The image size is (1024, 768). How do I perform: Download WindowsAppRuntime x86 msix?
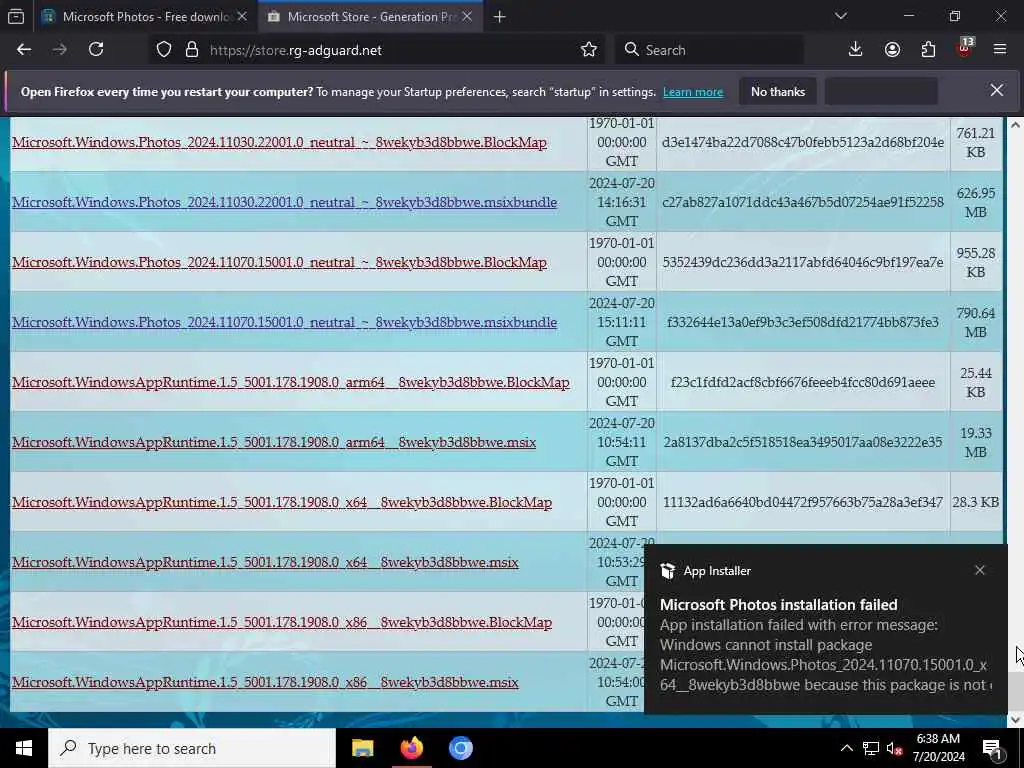(265, 683)
